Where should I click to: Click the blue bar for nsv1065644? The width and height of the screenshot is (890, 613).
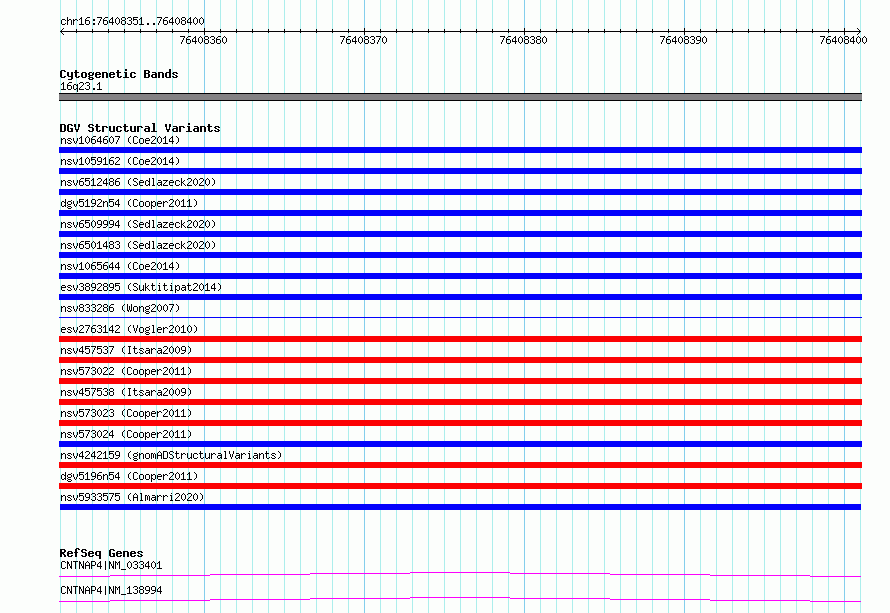(460, 276)
